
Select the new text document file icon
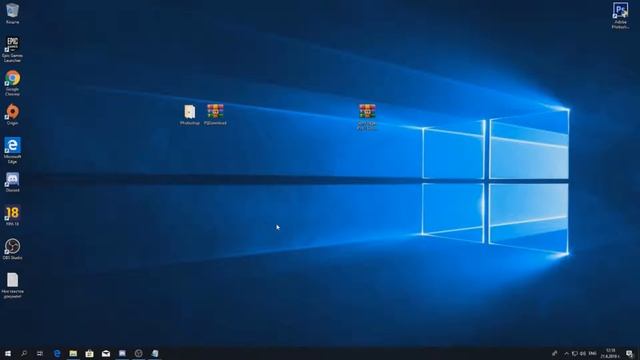12,286
